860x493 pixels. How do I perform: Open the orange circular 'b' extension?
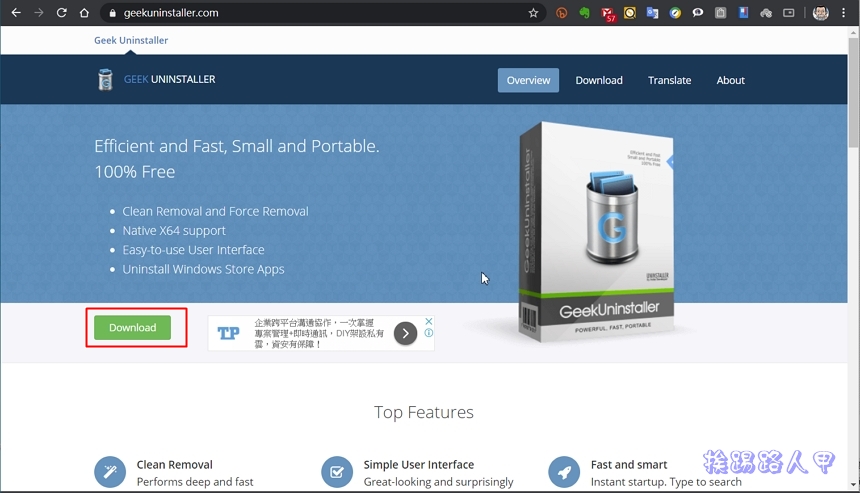[562, 13]
